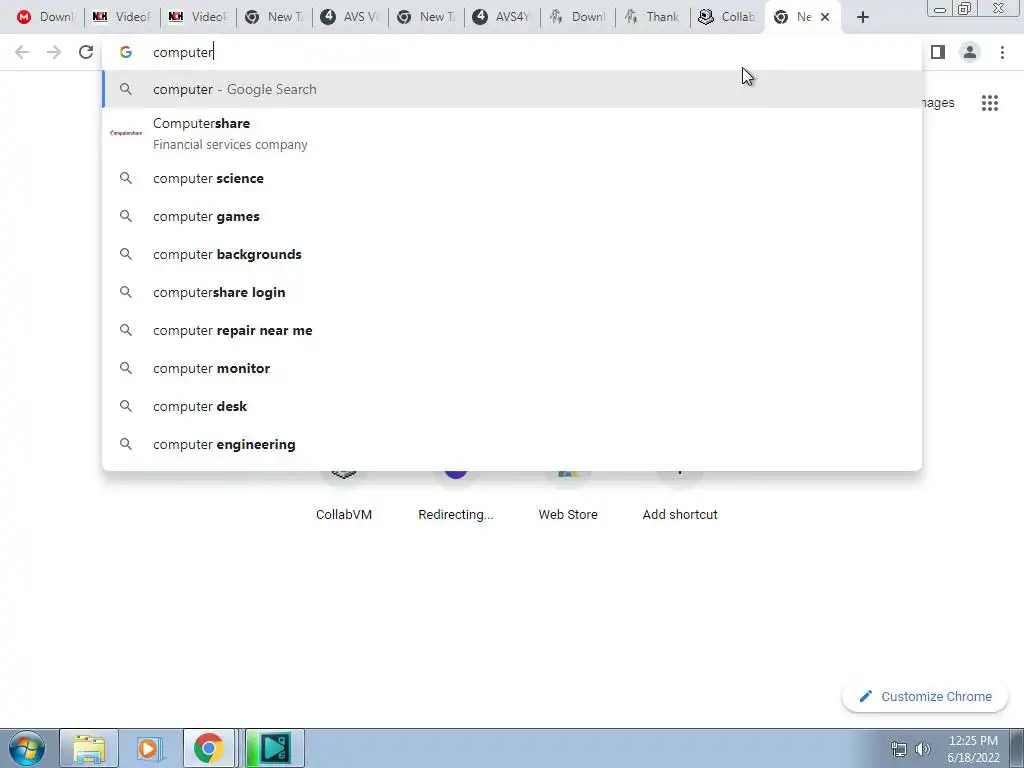The height and width of the screenshot is (768, 1024).
Task: Click the Show desktop strip
Action: [1016, 748]
